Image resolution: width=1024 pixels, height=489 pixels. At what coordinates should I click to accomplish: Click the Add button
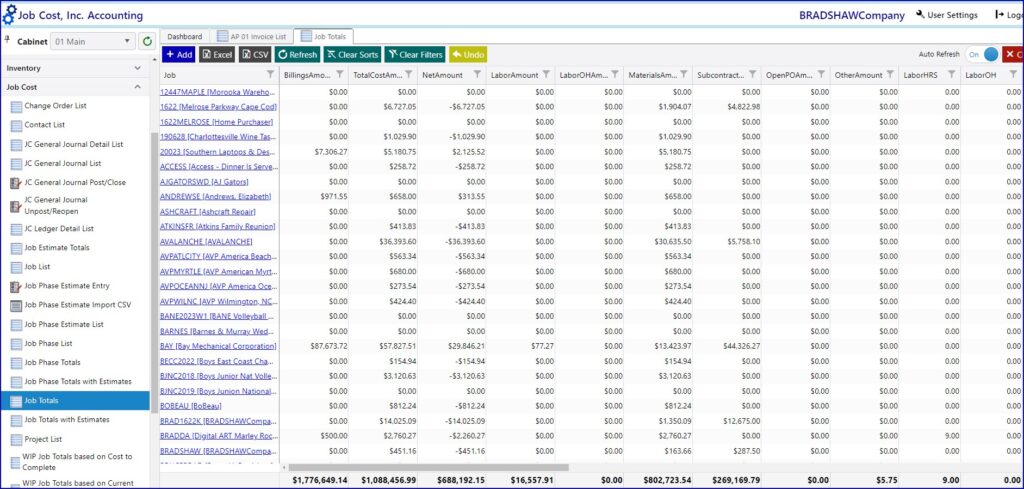(178, 55)
